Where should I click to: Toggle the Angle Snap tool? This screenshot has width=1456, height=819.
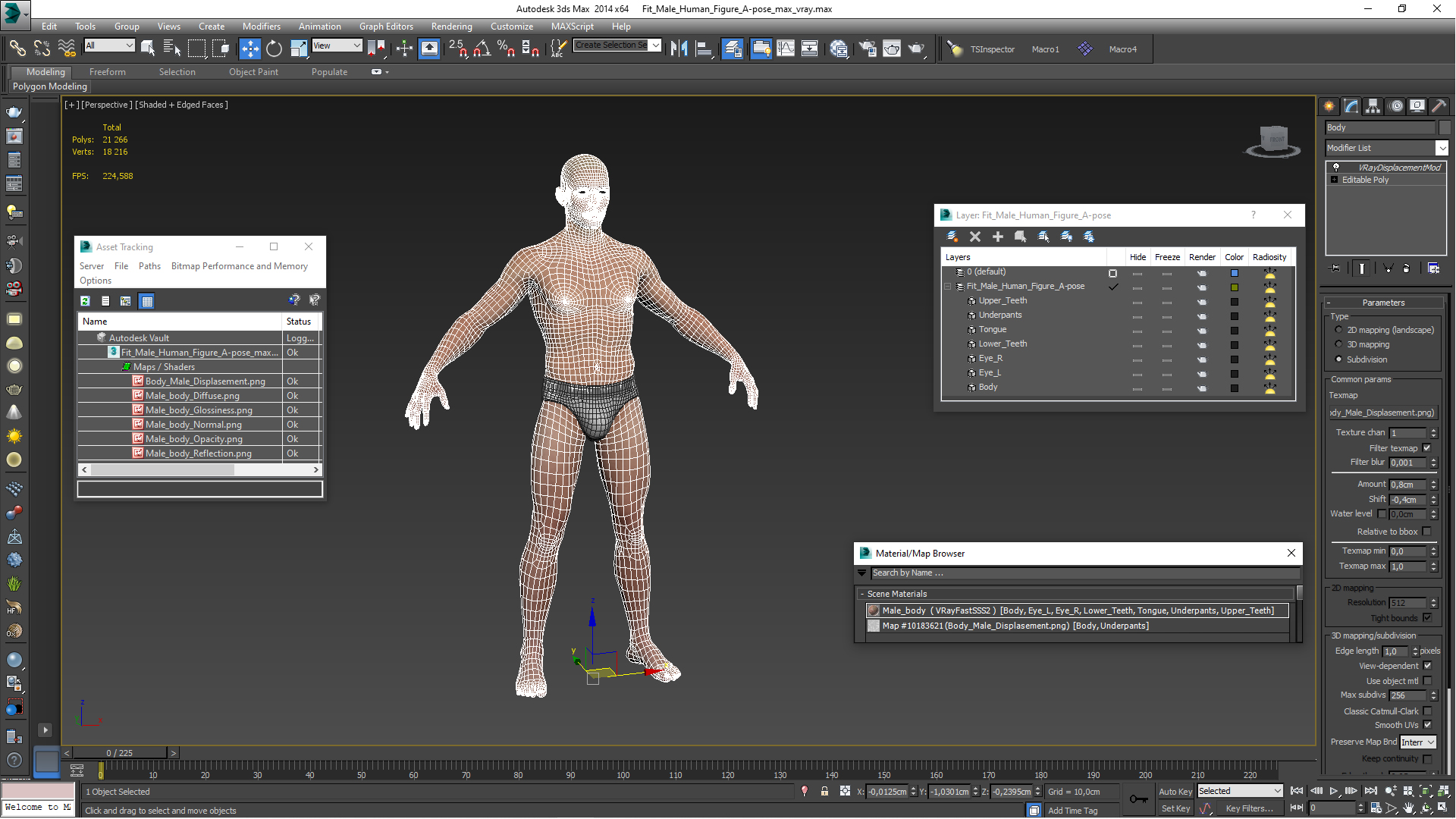tap(482, 49)
